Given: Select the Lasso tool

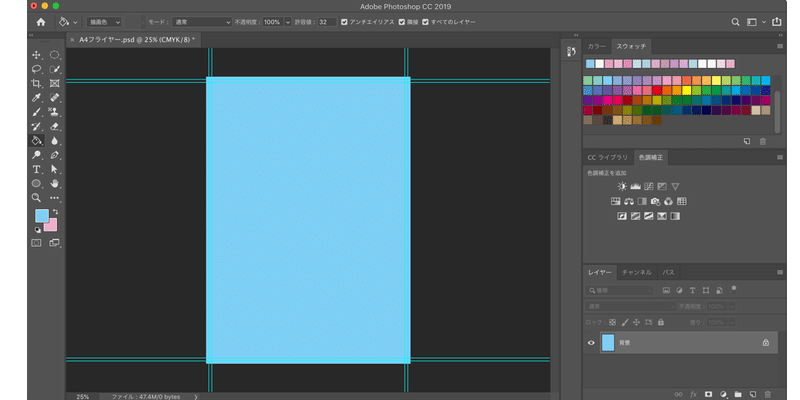Looking at the screenshot, I should point(37,69).
